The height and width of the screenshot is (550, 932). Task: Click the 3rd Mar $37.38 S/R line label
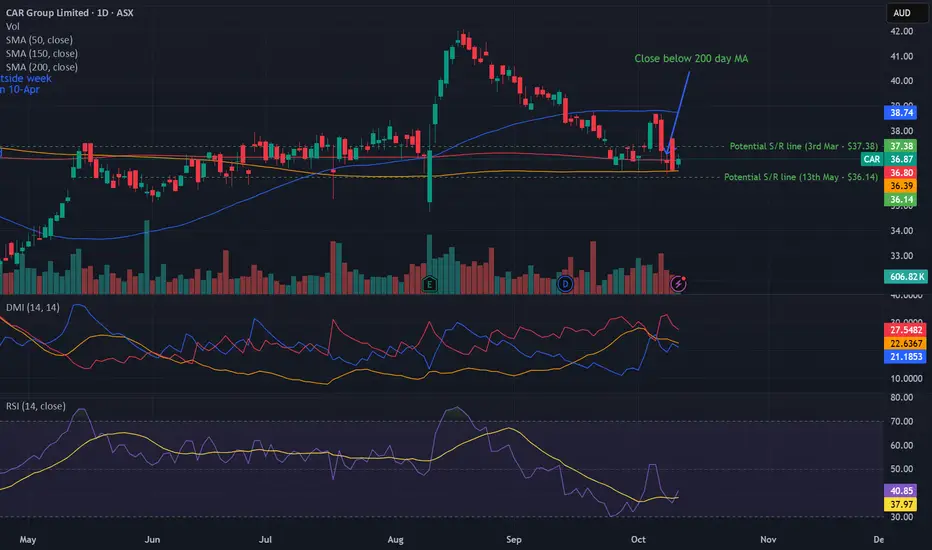(x=804, y=146)
